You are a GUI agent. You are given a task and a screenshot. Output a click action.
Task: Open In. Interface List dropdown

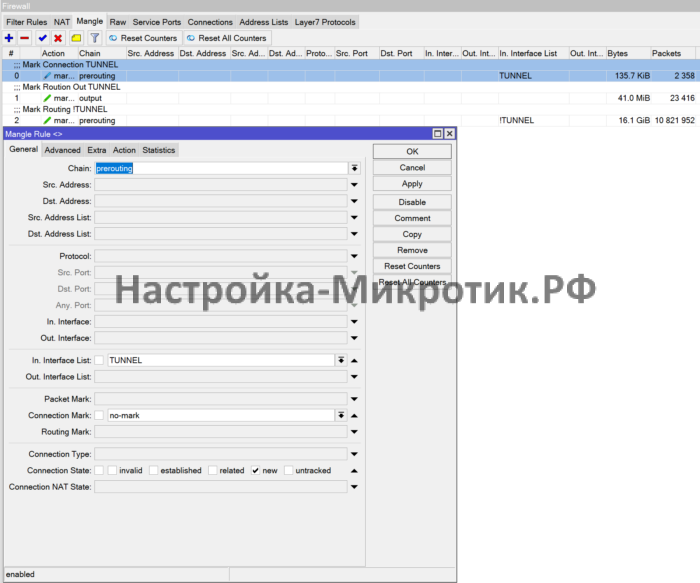(x=341, y=360)
